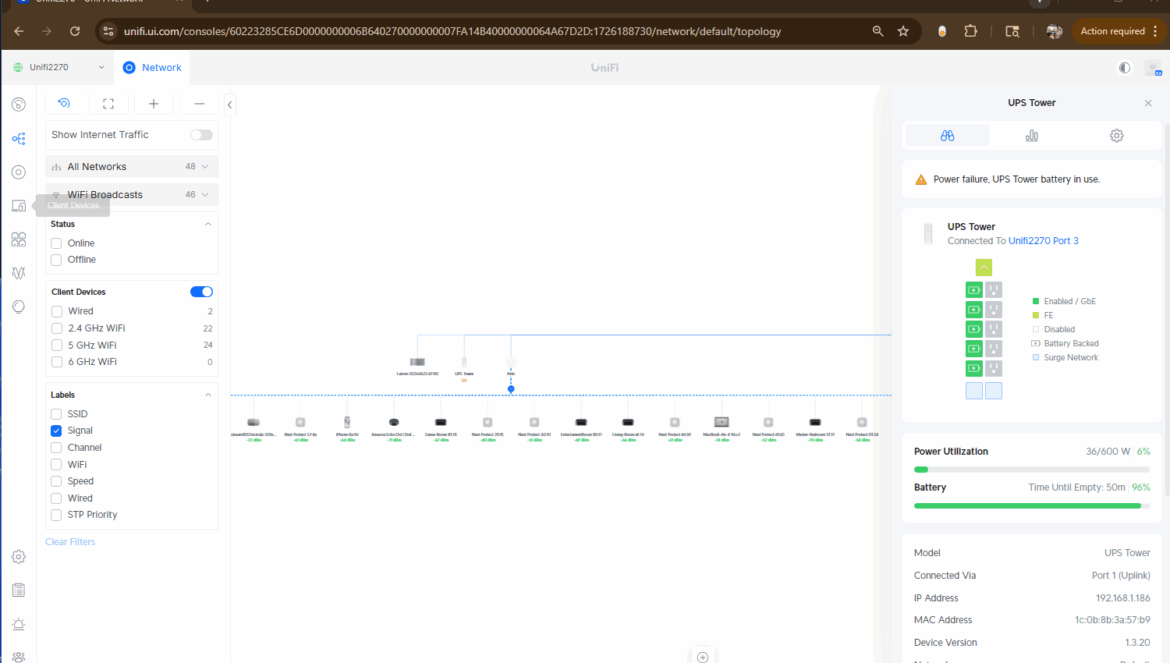Uncheck the Signal label checkbox
This screenshot has height=663, width=1170.
pyautogui.click(x=57, y=431)
